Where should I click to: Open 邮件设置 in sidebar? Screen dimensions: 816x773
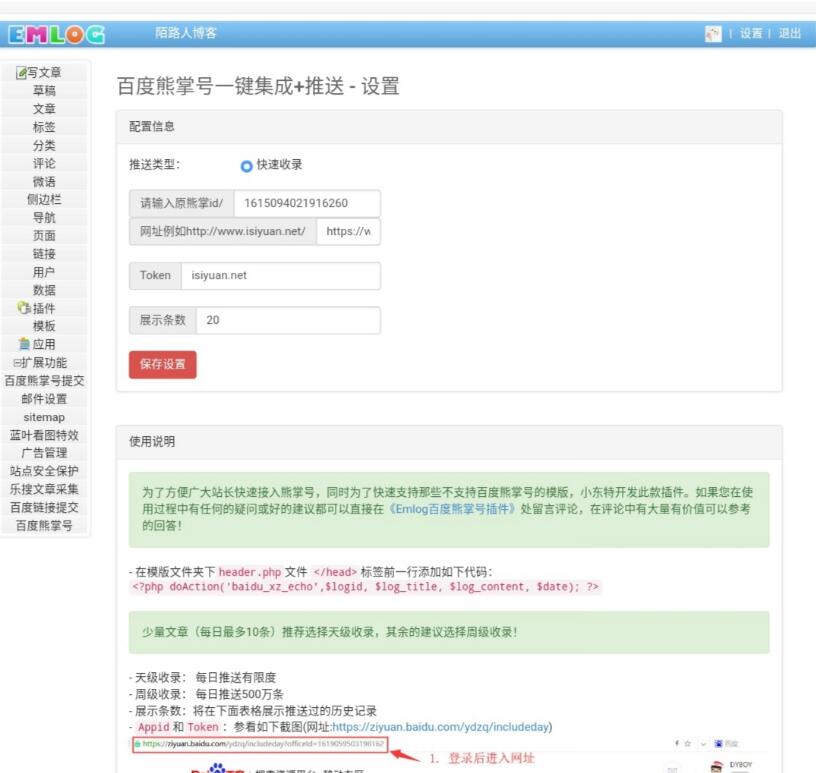[x=44, y=399]
